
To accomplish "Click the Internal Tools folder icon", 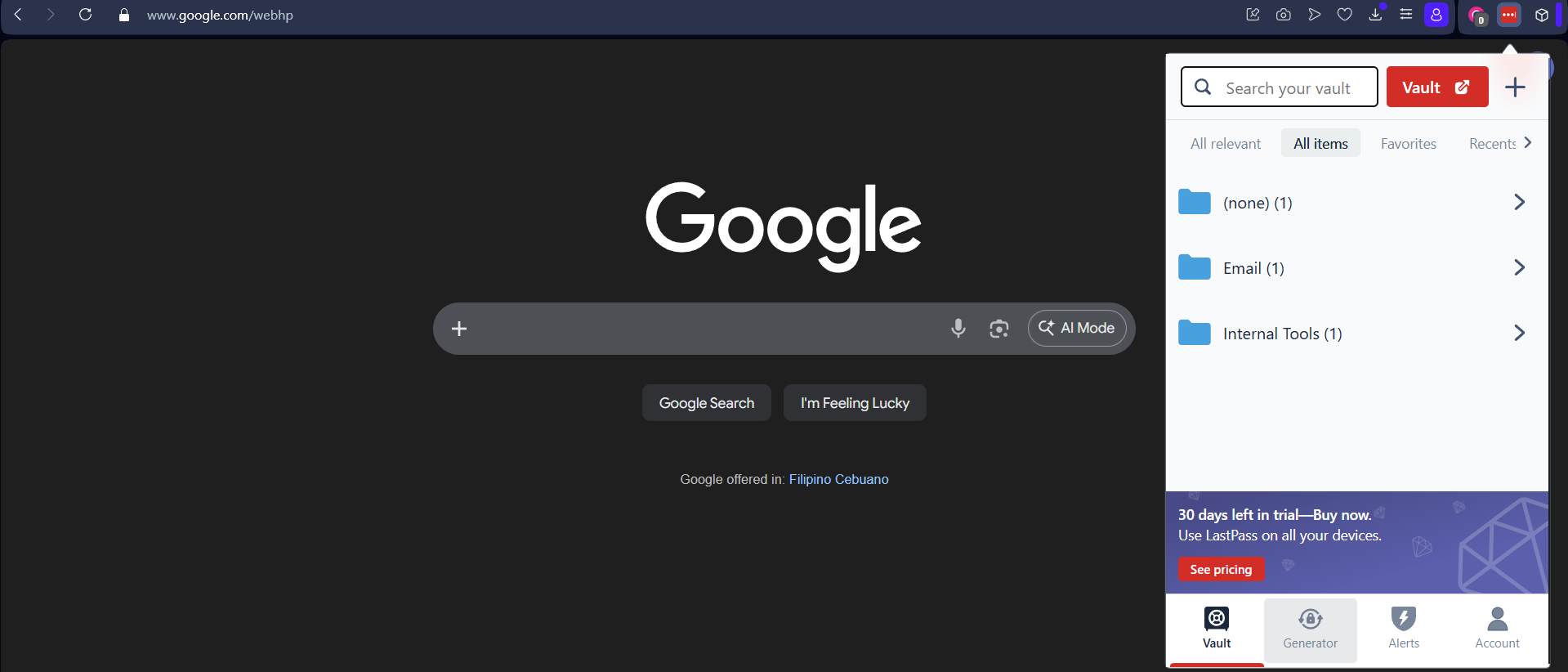I will (1195, 333).
